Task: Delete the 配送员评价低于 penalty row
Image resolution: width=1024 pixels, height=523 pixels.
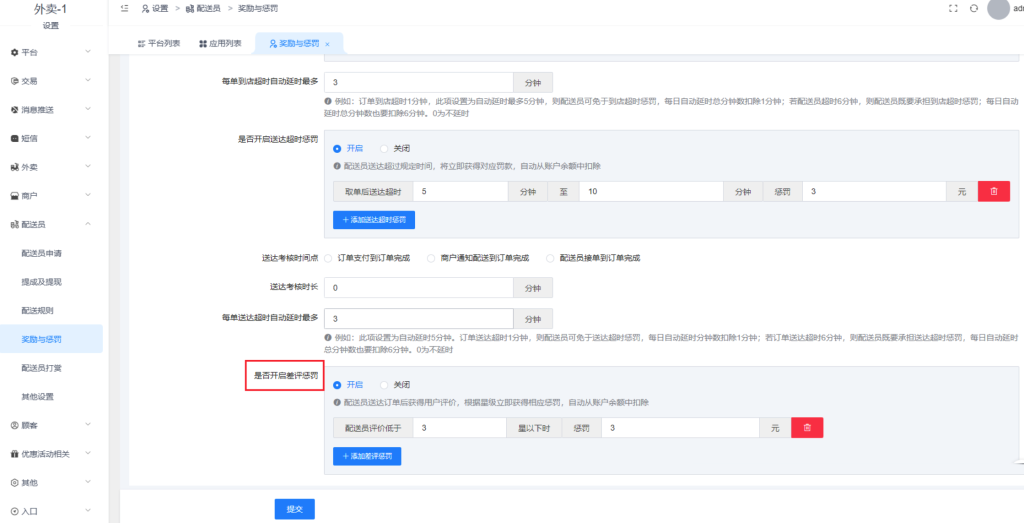Action: coord(809,428)
